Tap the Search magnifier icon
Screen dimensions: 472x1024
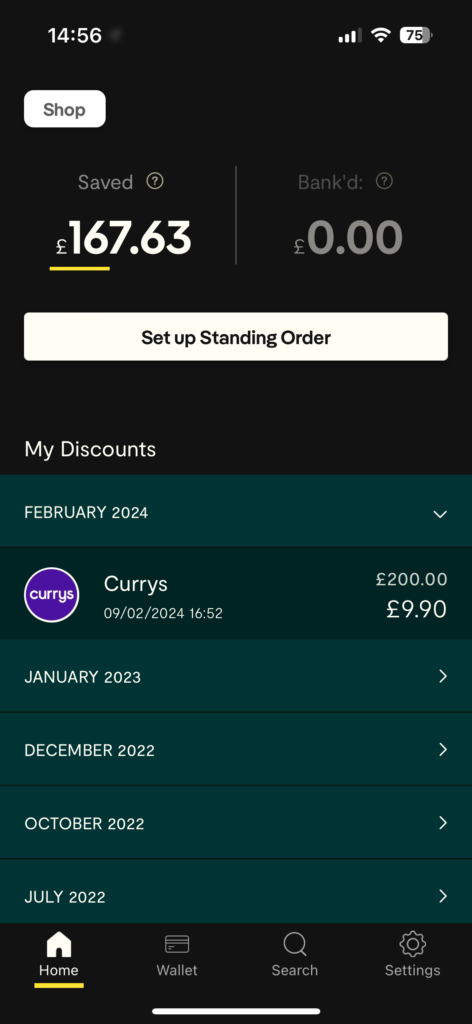[295, 944]
